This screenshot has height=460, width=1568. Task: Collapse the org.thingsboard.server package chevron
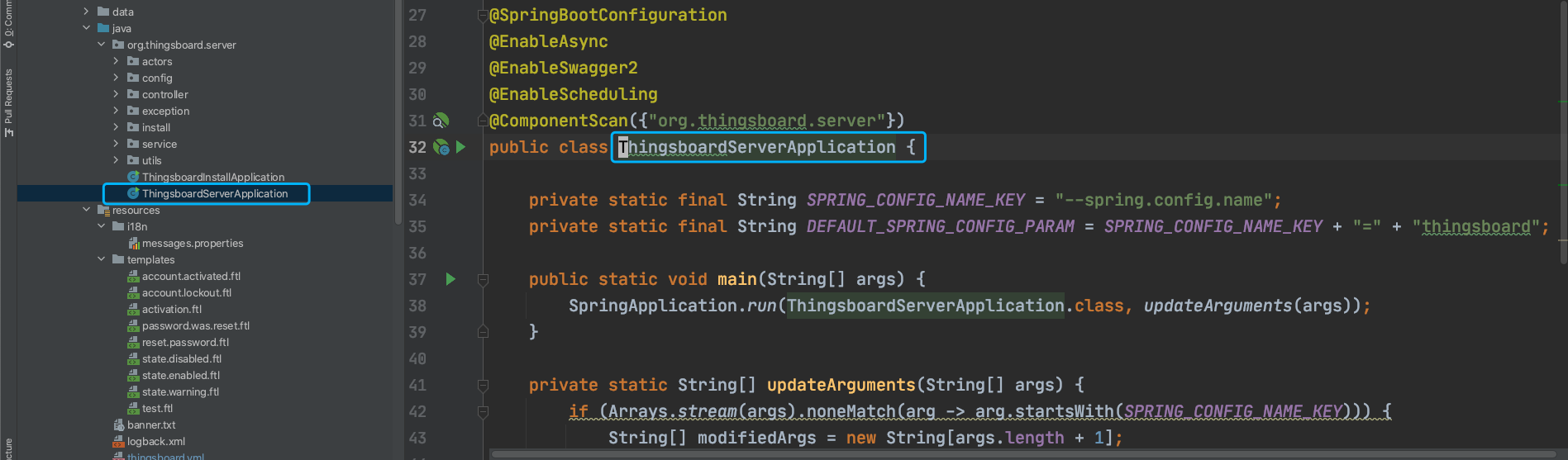101,45
